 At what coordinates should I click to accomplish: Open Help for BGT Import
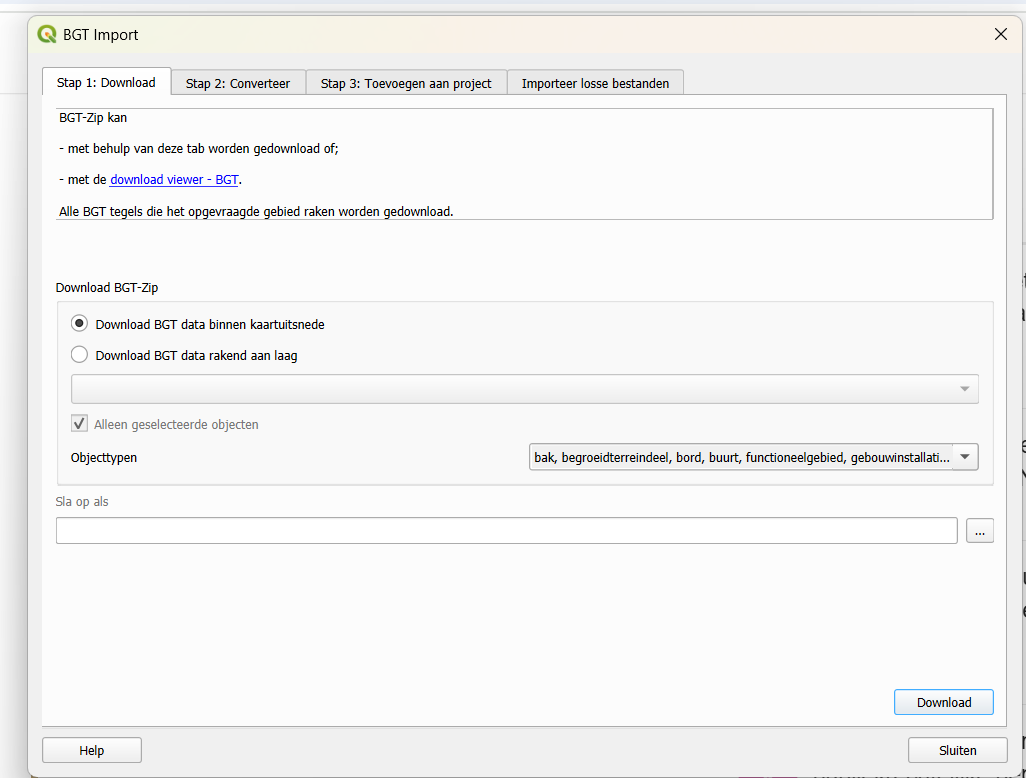[x=92, y=750]
